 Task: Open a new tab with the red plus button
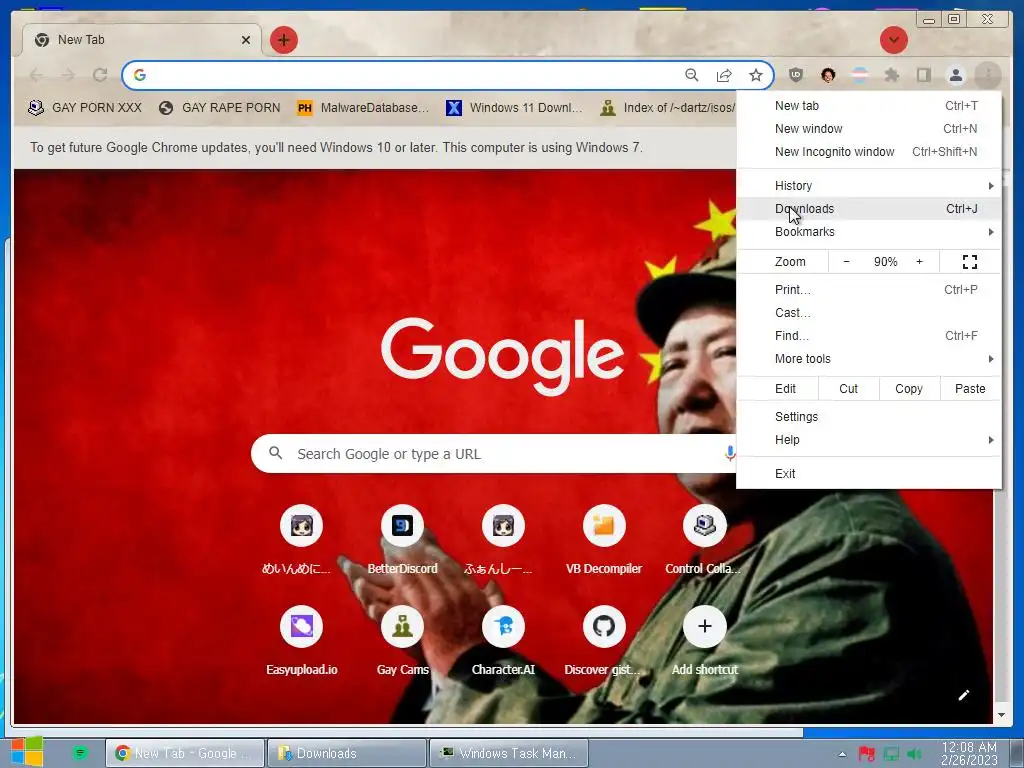coord(283,40)
